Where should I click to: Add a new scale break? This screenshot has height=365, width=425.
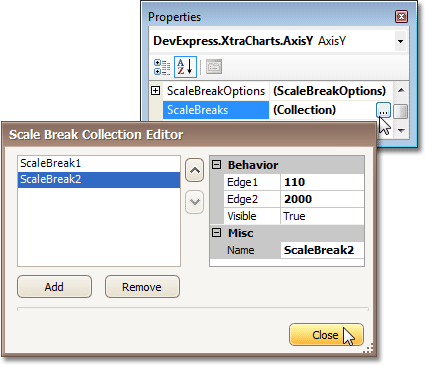pos(54,287)
